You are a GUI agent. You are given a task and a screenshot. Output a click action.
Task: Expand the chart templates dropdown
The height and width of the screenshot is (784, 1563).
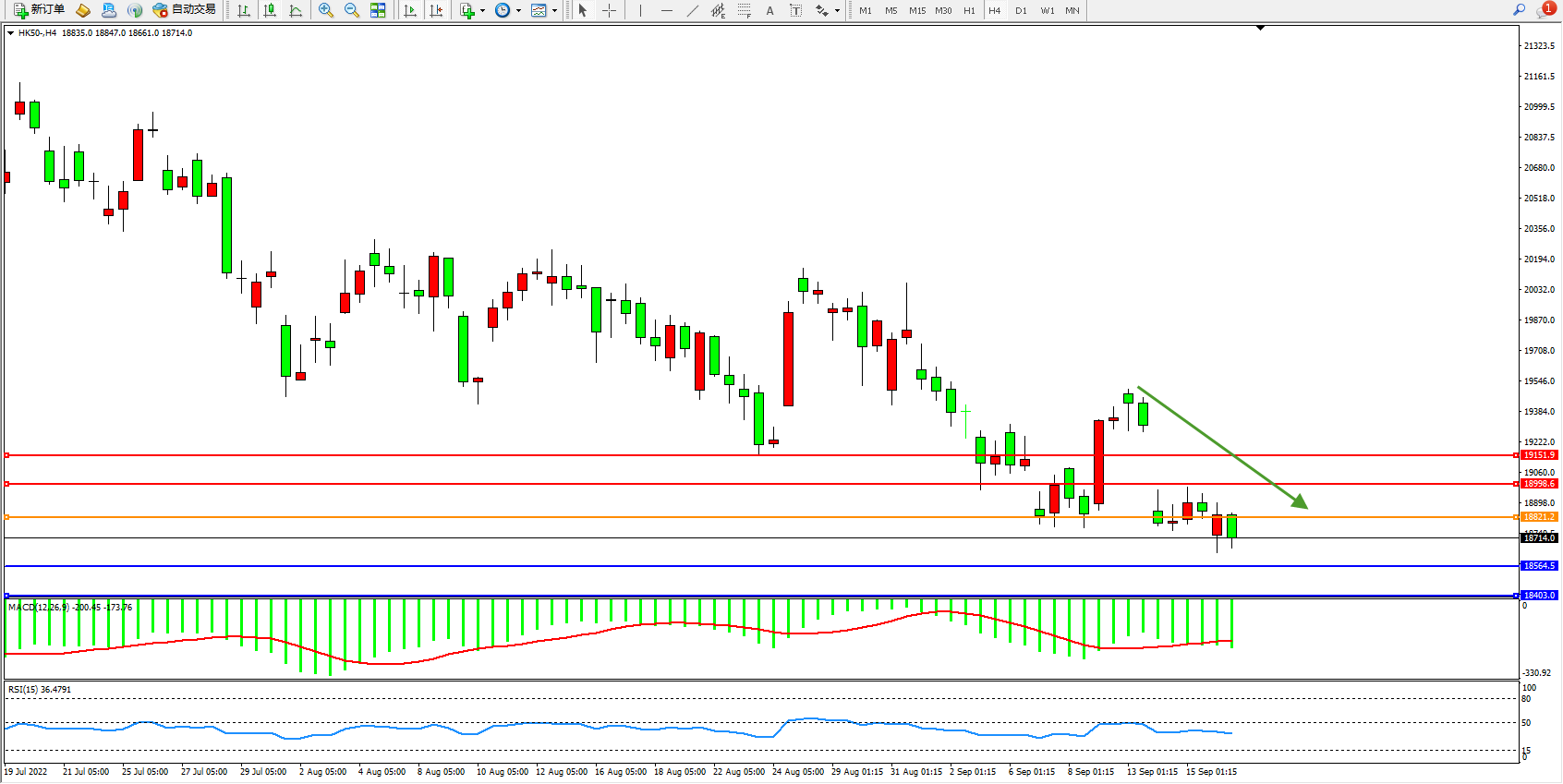(554, 11)
